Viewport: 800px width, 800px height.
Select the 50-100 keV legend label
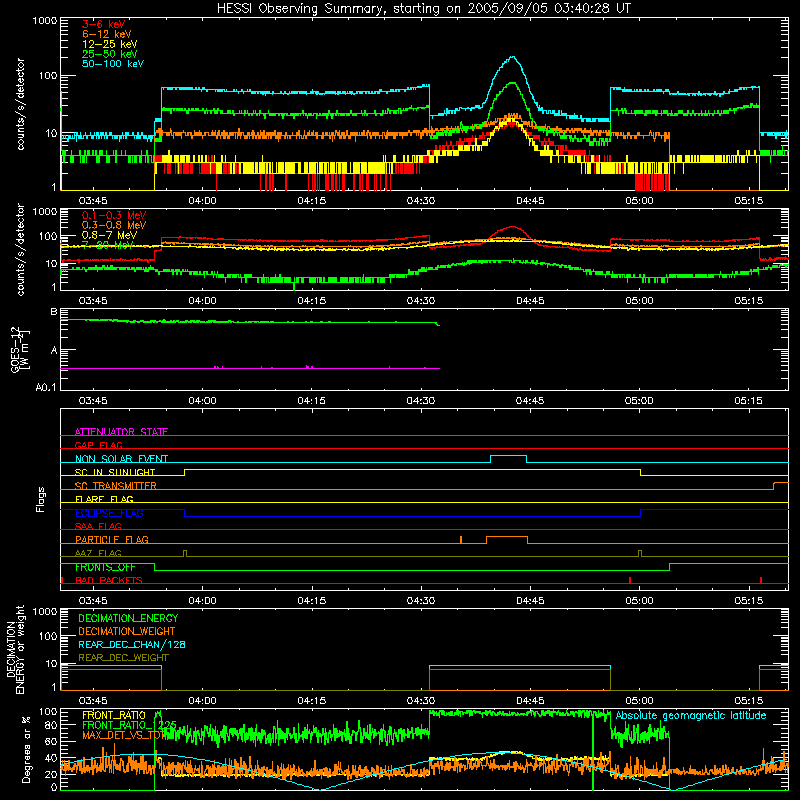coord(113,64)
